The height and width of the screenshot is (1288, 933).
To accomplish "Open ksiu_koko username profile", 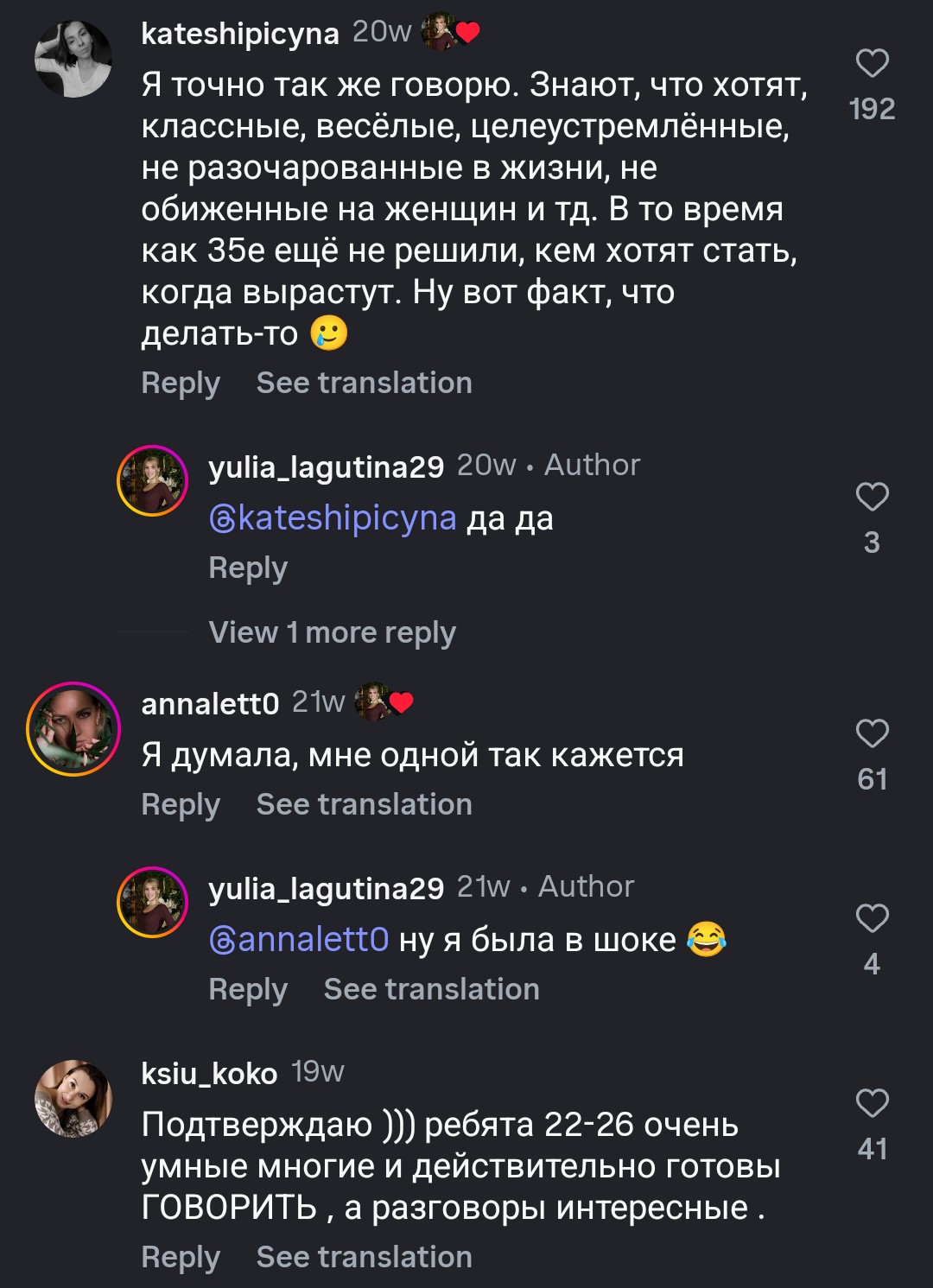I will [x=209, y=1074].
